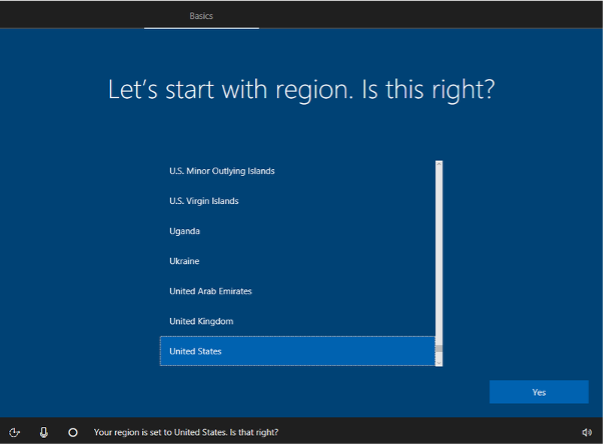This screenshot has width=604, height=444.
Task: Select United Kingdom region
Action: coord(297,321)
